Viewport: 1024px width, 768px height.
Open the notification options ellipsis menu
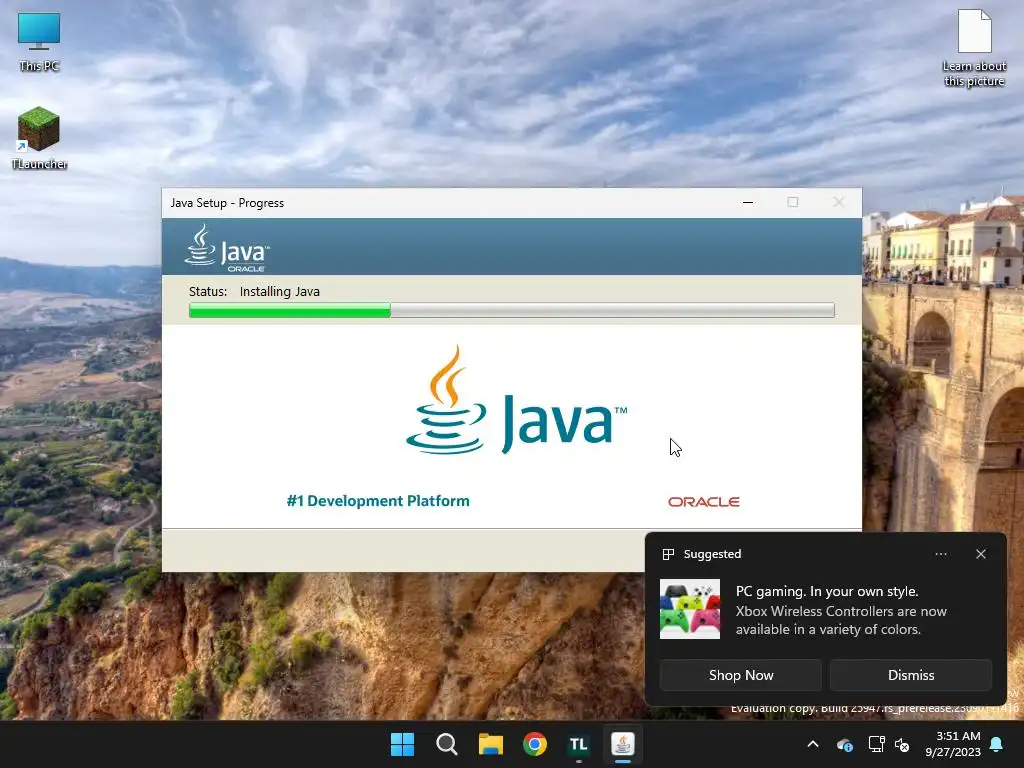(940, 554)
